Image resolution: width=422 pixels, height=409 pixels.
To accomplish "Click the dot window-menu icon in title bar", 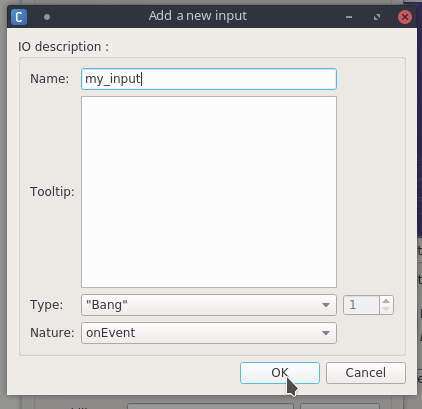I will point(47,17).
